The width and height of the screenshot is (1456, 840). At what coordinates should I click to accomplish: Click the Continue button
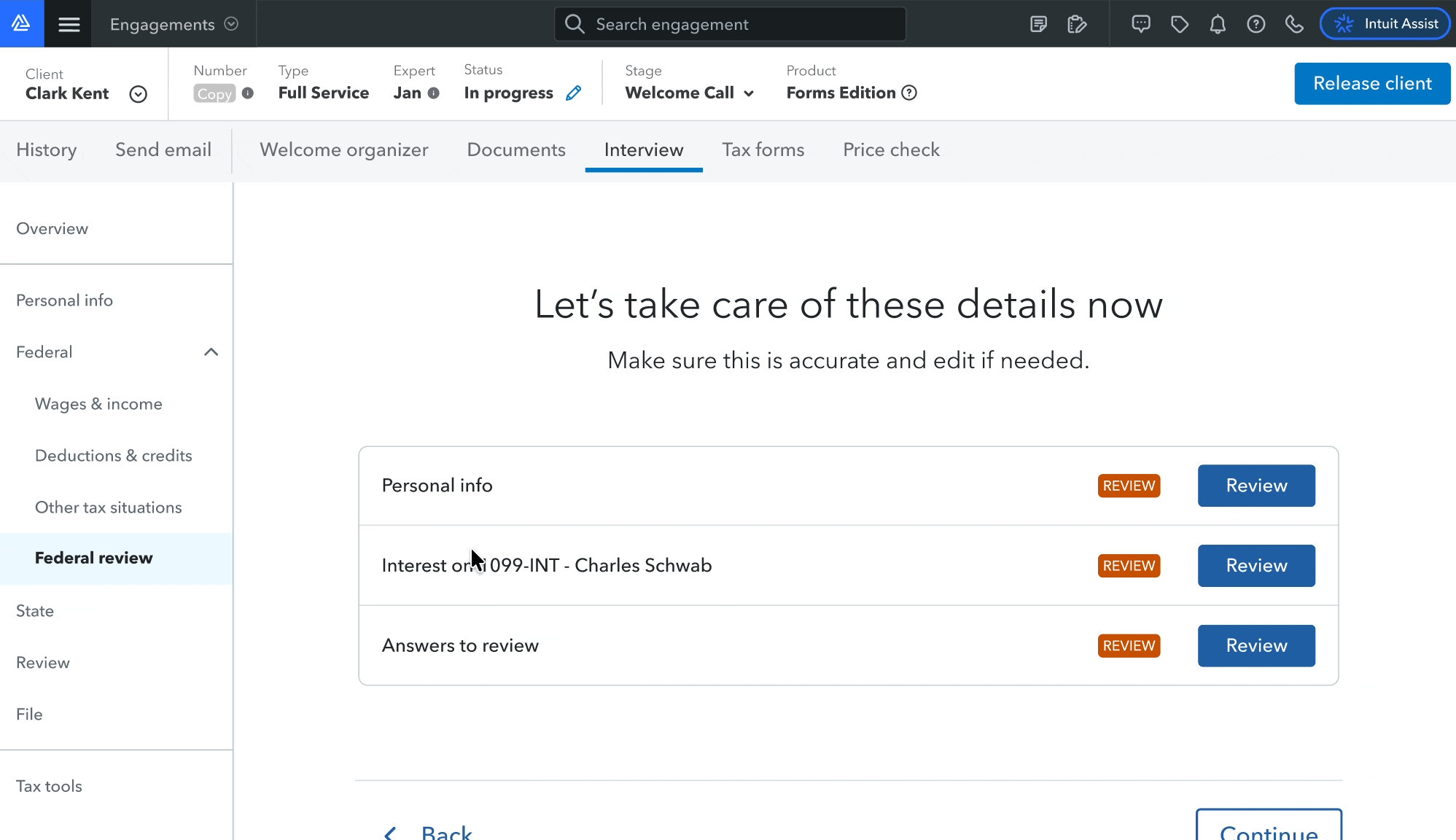tap(1269, 825)
